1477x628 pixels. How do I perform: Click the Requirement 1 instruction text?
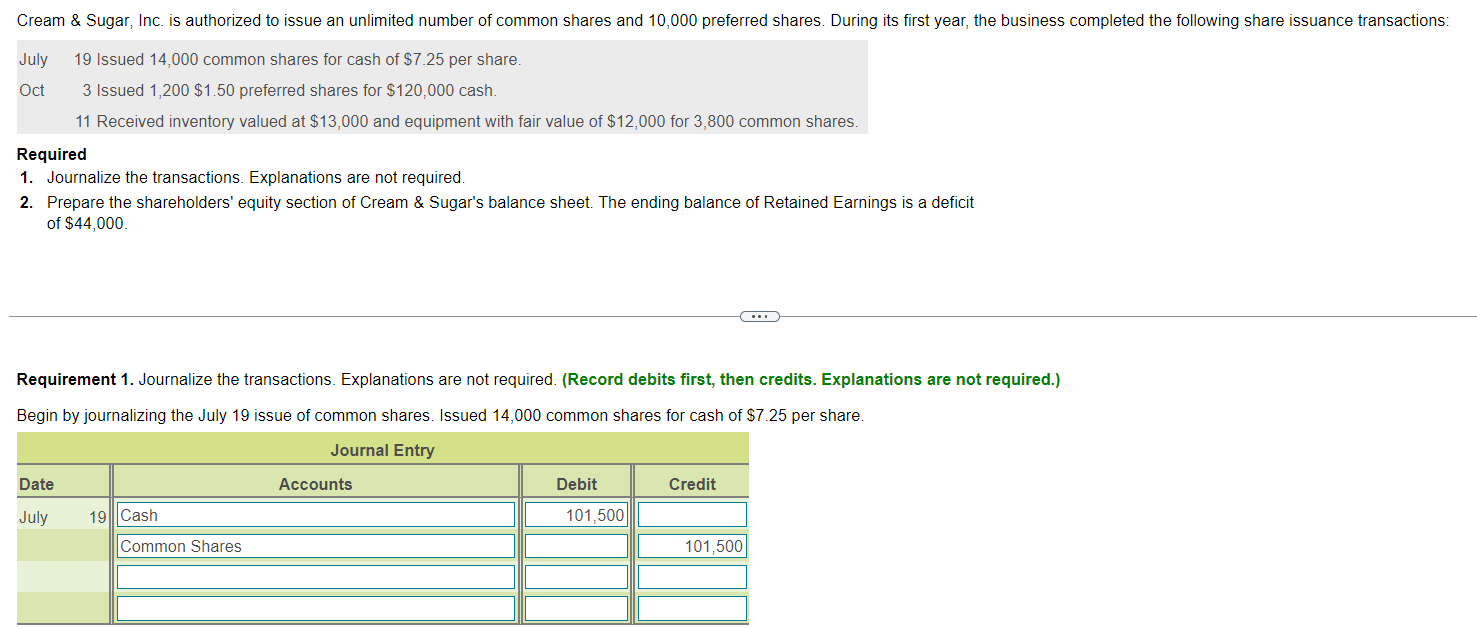300,379
